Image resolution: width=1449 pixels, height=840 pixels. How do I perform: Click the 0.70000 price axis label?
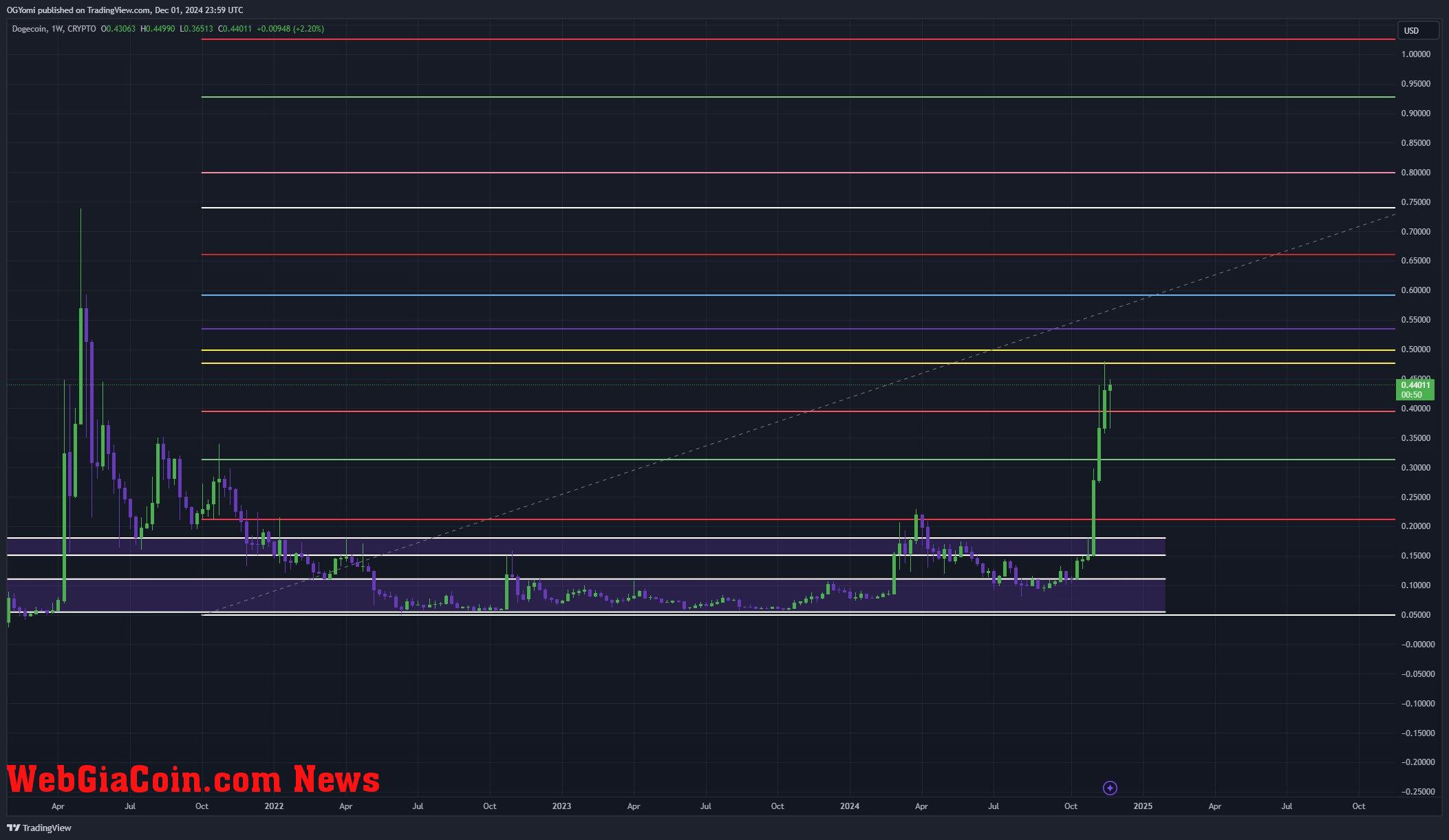tap(1416, 232)
